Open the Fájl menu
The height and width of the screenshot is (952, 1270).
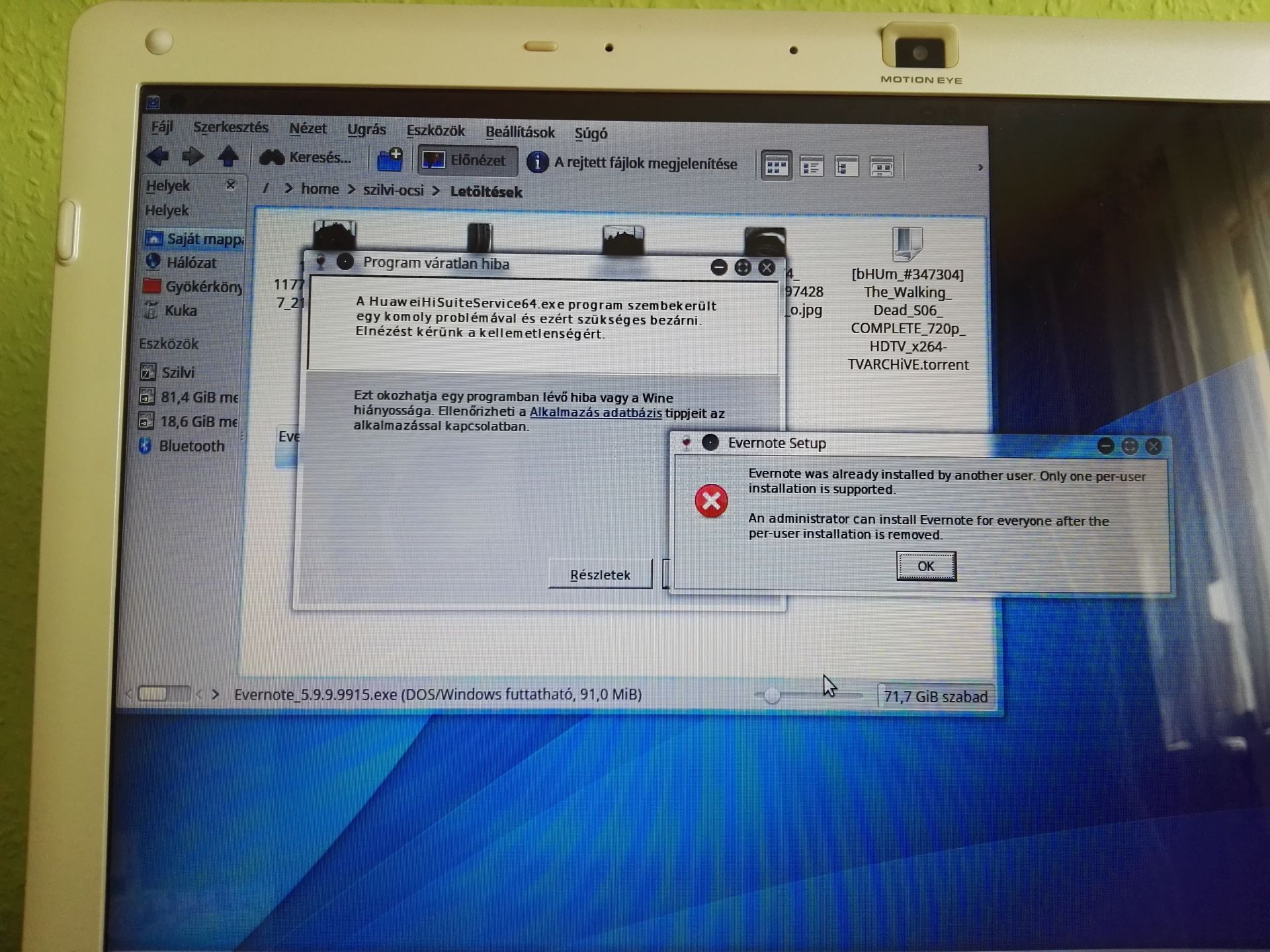tap(162, 127)
